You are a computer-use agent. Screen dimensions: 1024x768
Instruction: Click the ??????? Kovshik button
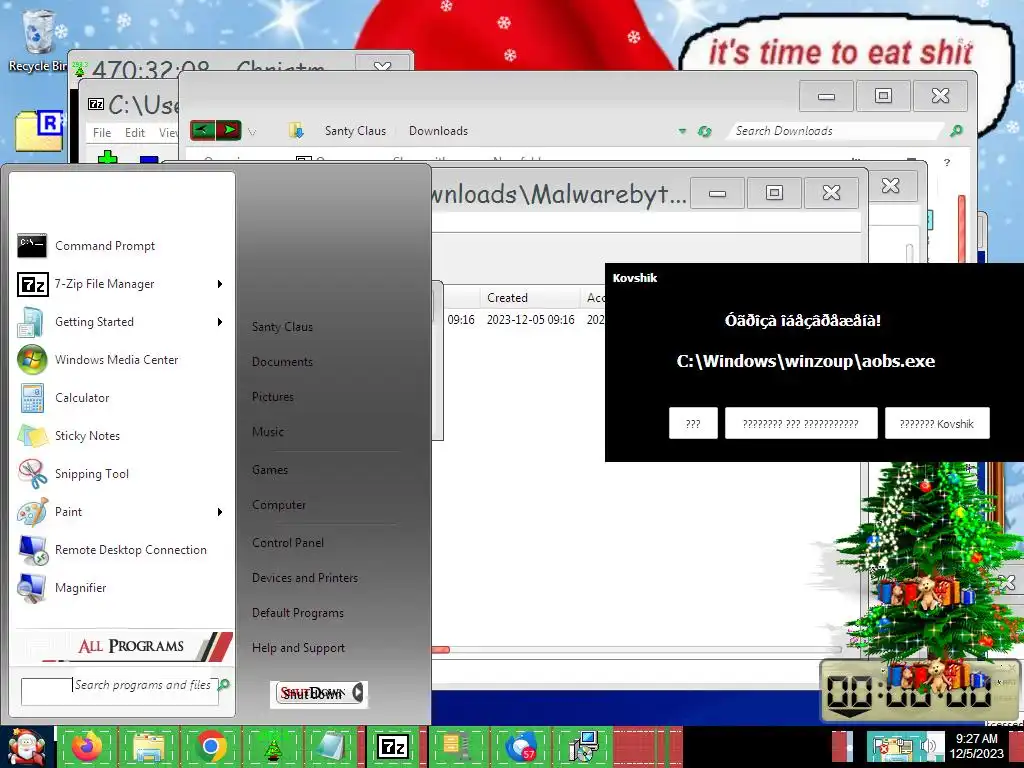936,424
